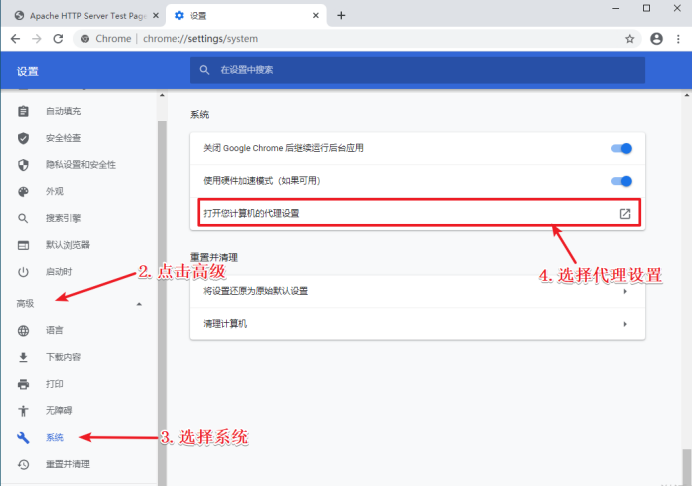Click the 在设置中搜索 search field

tap(417, 70)
